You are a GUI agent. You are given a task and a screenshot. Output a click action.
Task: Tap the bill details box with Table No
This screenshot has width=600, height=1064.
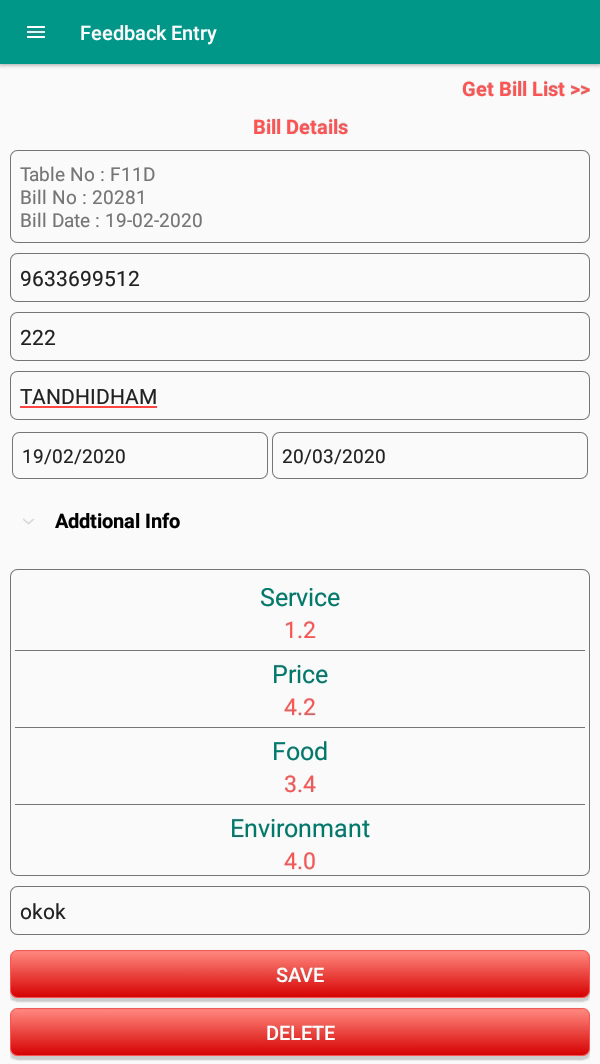pos(300,197)
